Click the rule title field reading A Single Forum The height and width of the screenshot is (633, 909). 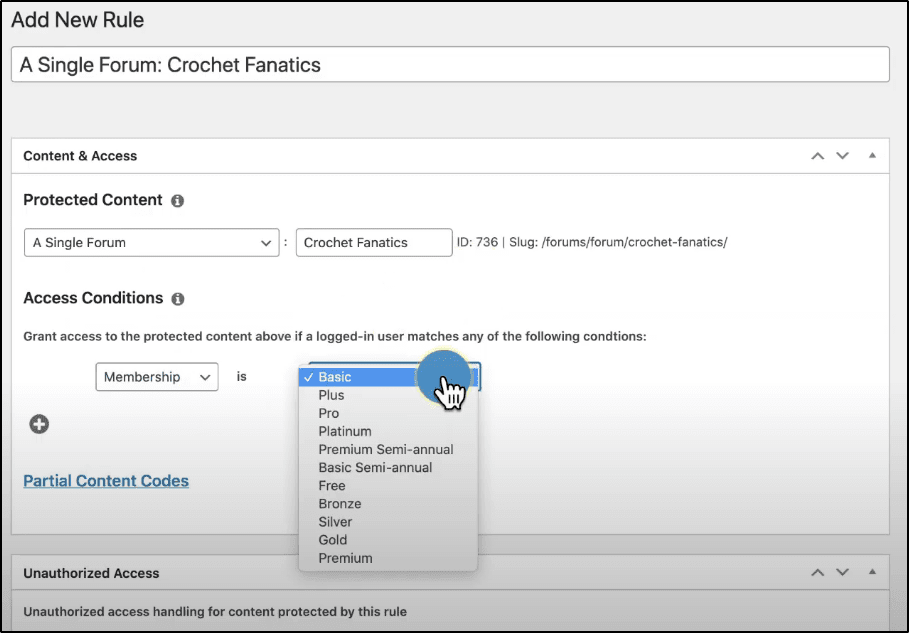450,64
